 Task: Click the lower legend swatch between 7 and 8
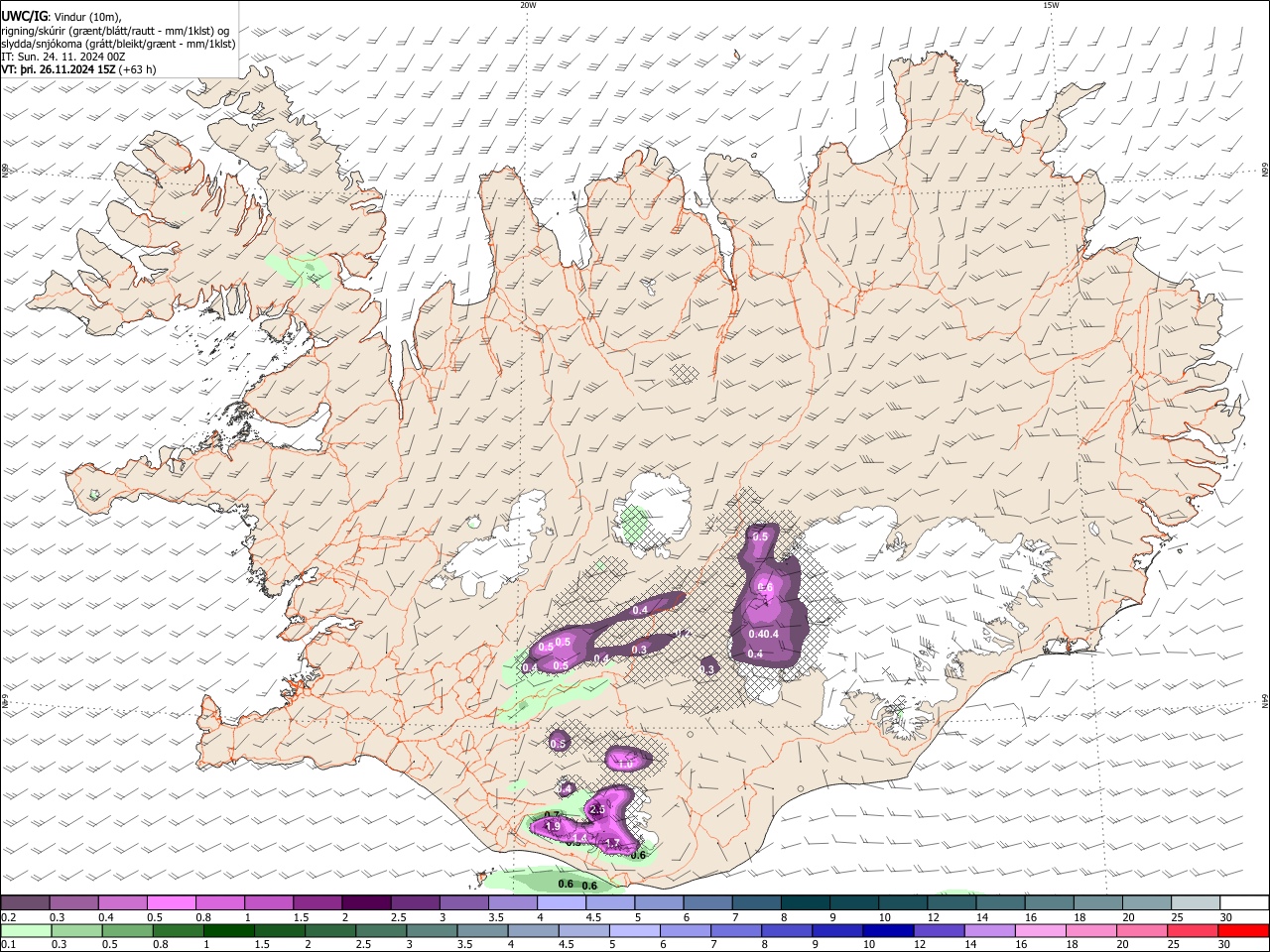pos(735,931)
